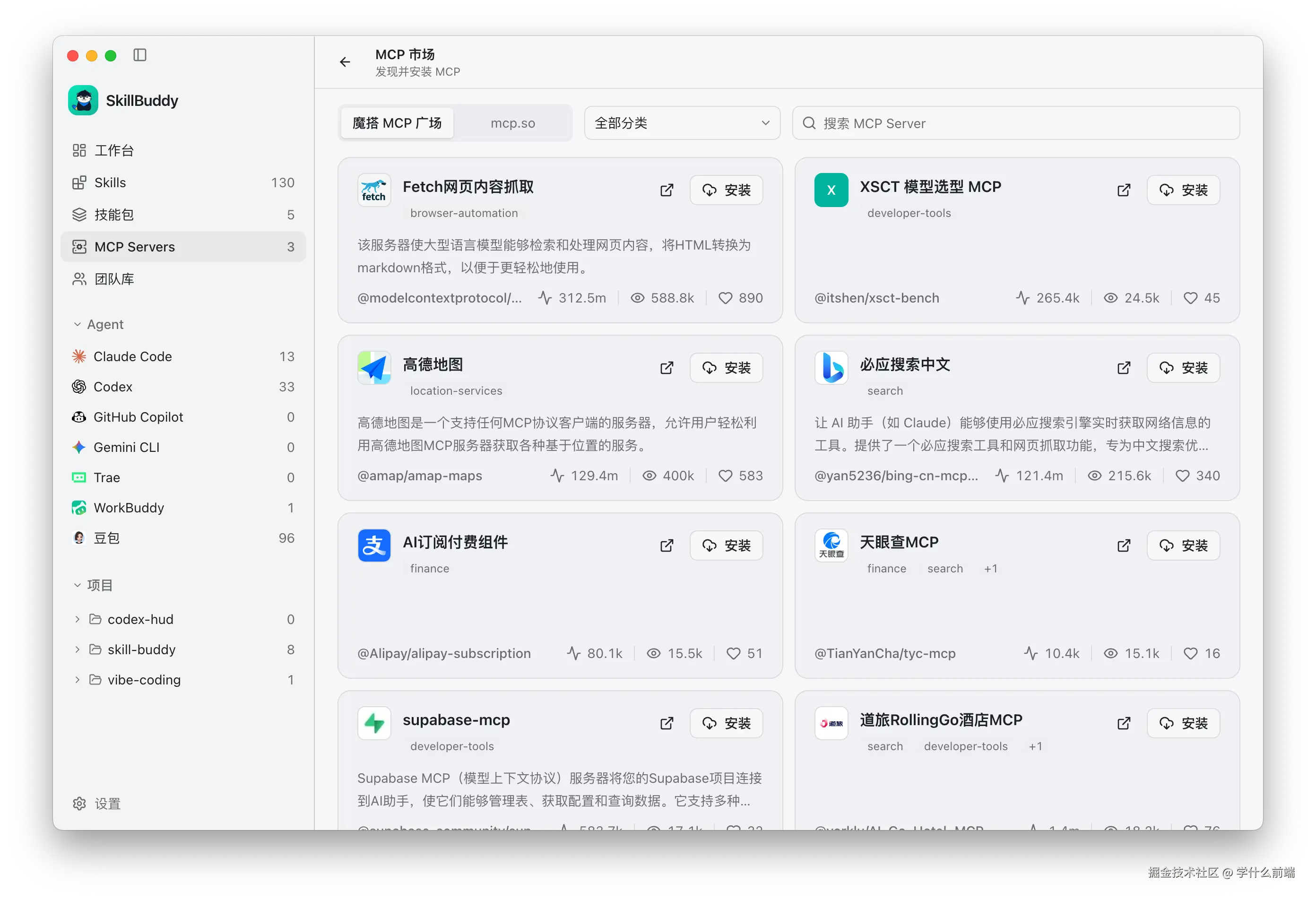Expand the vibe-coding project folder
Image resolution: width=1316 pixels, height=900 pixels.
[x=78, y=680]
